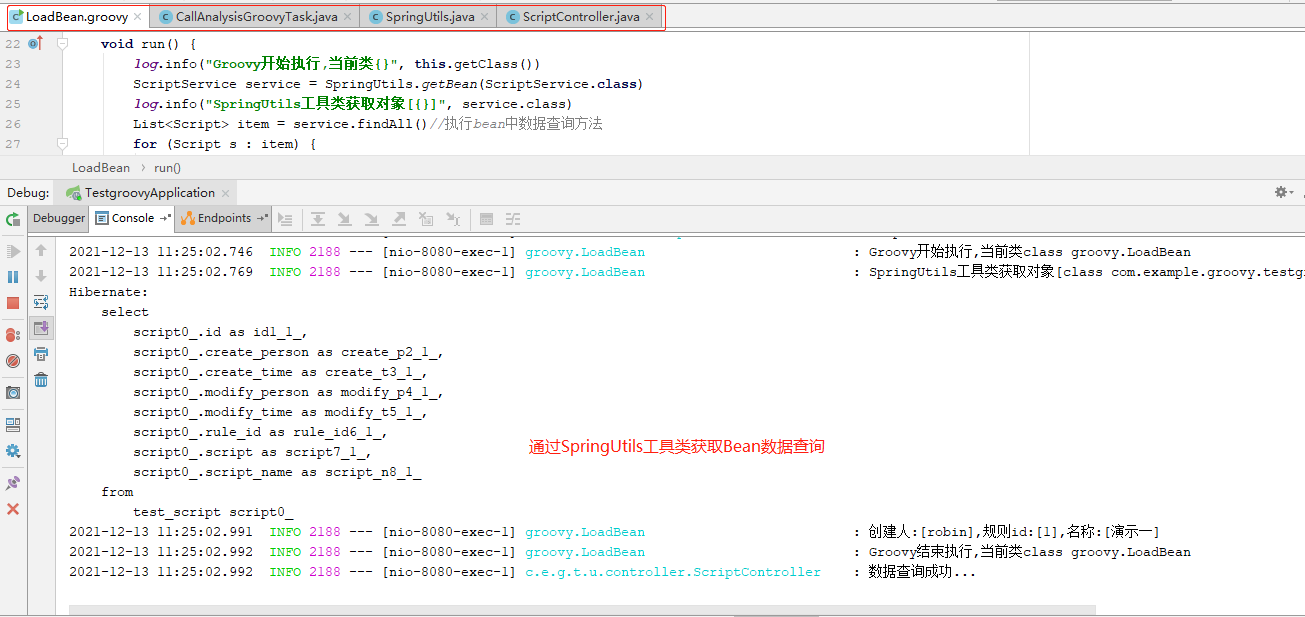Screen dimensions: 1305x617
Task: Resume the paused debug session
Action: pos(13,250)
